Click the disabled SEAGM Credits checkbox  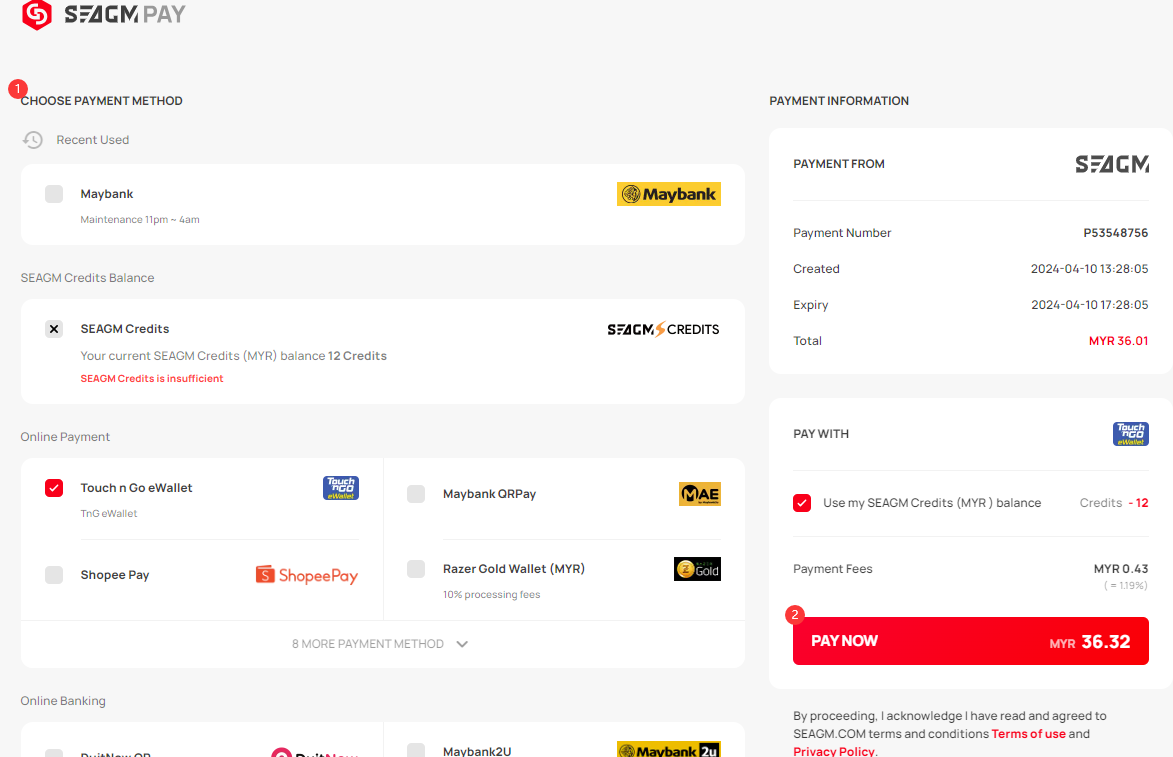coord(54,329)
